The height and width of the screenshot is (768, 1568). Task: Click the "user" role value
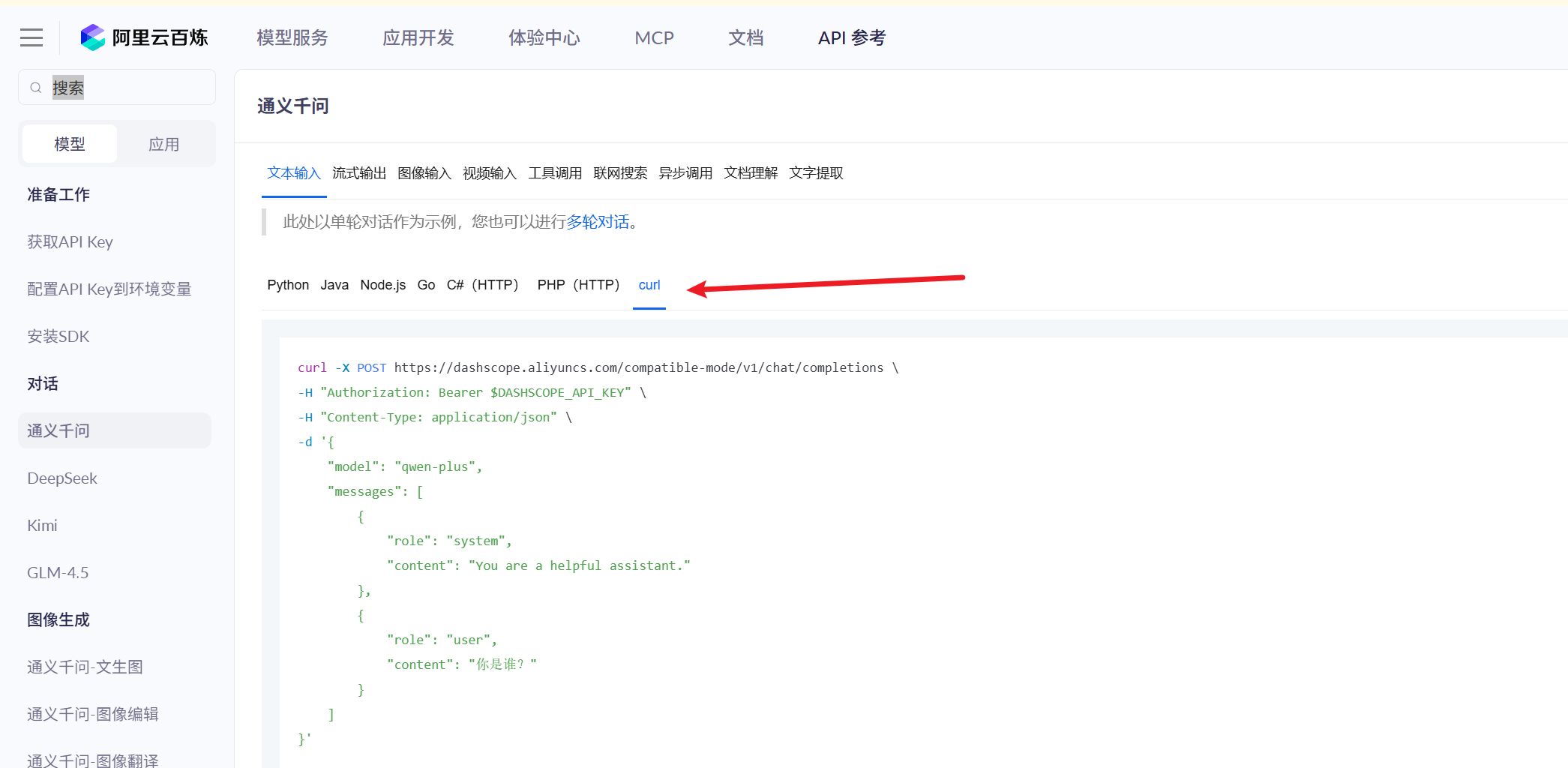[x=469, y=640]
